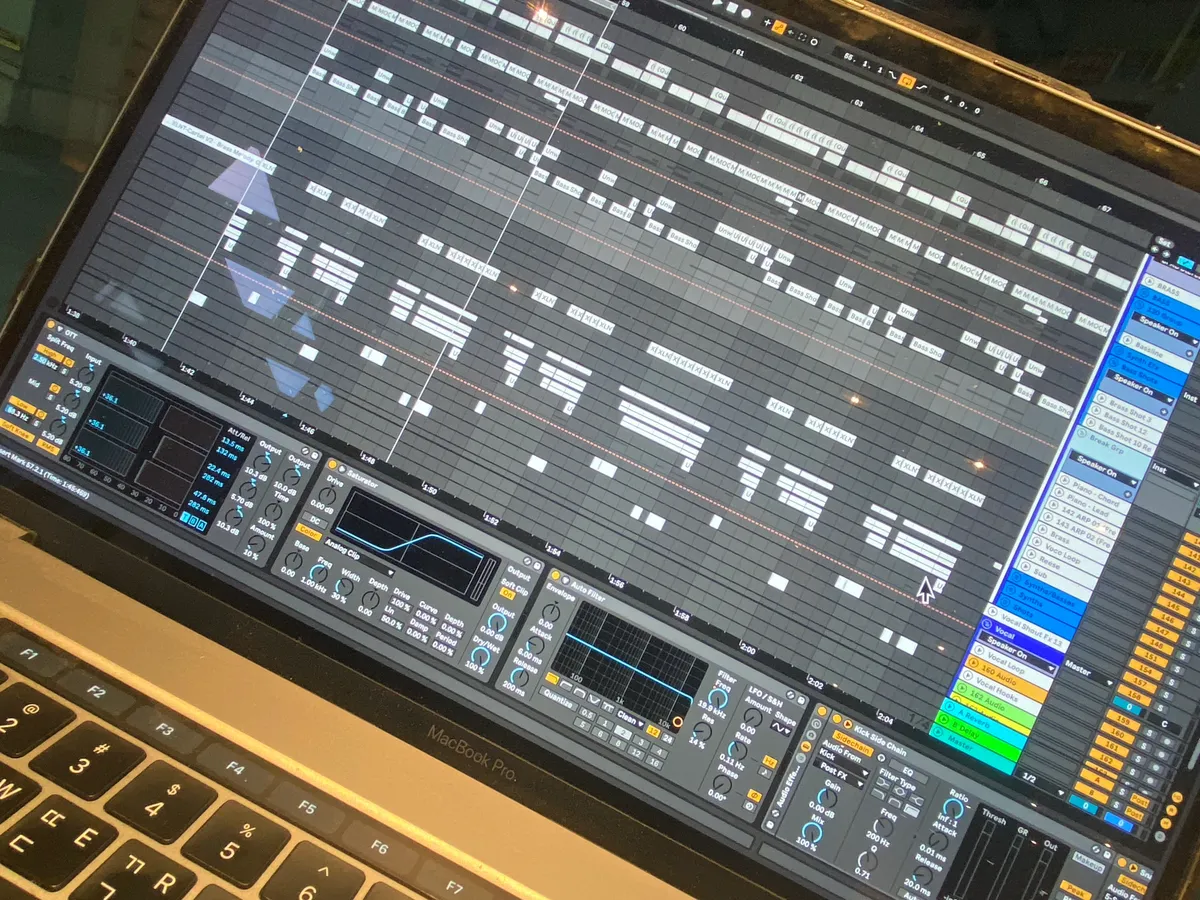This screenshot has width=1200, height=900.
Task: Select the notch filter type icon
Action: [594, 700]
